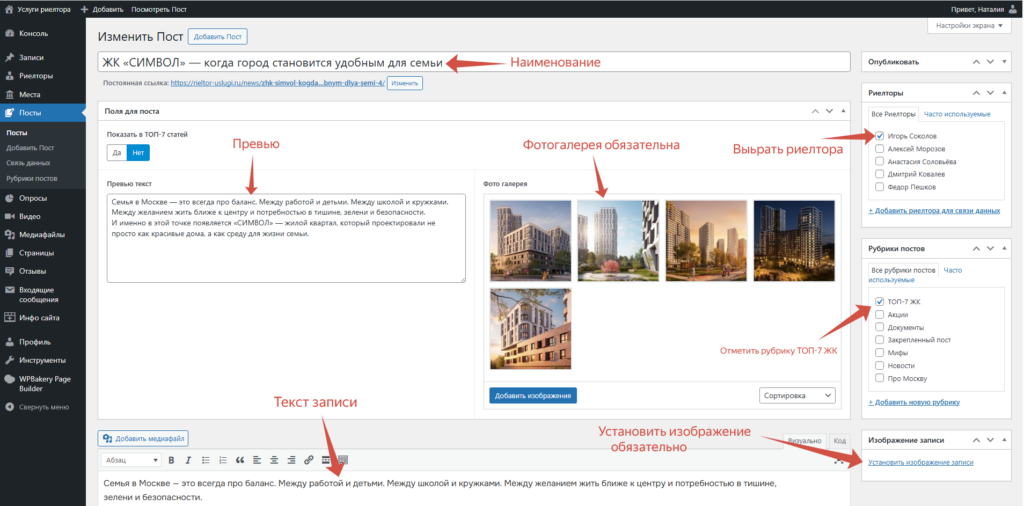Open the Сортировка gallery dropdown

coord(797,396)
